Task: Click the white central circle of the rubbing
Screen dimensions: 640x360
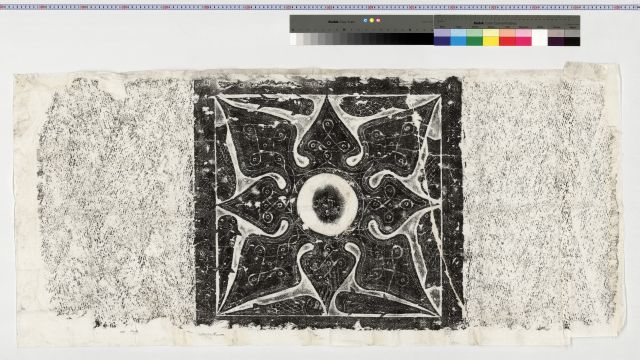Action: coord(328,204)
